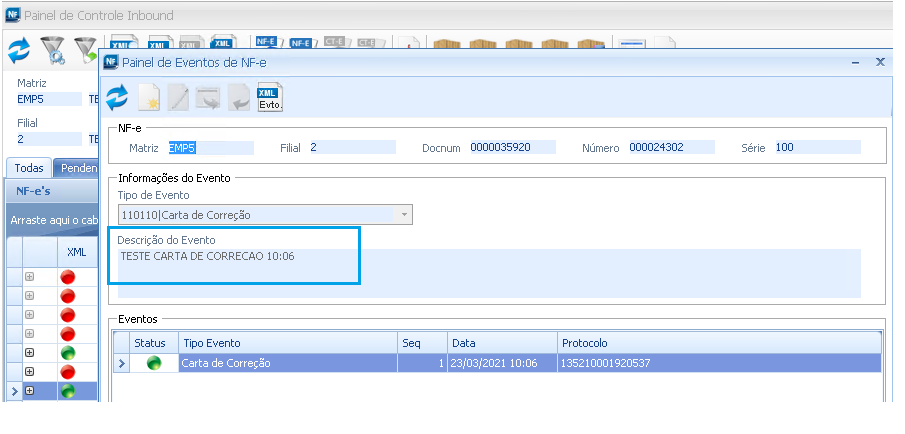Click the Filial 2 field in Inbound panel

(49, 139)
